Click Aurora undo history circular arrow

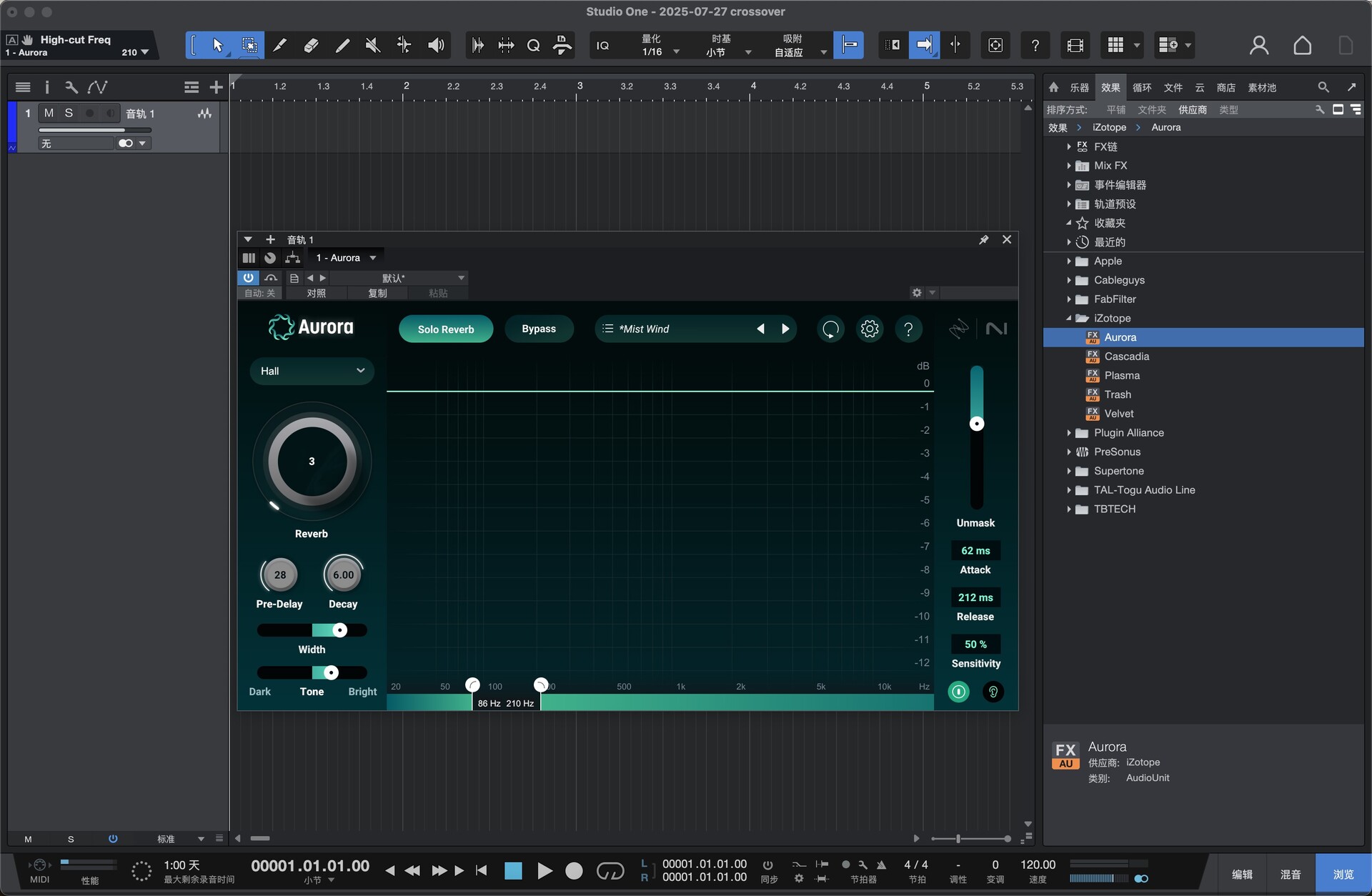coord(830,329)
